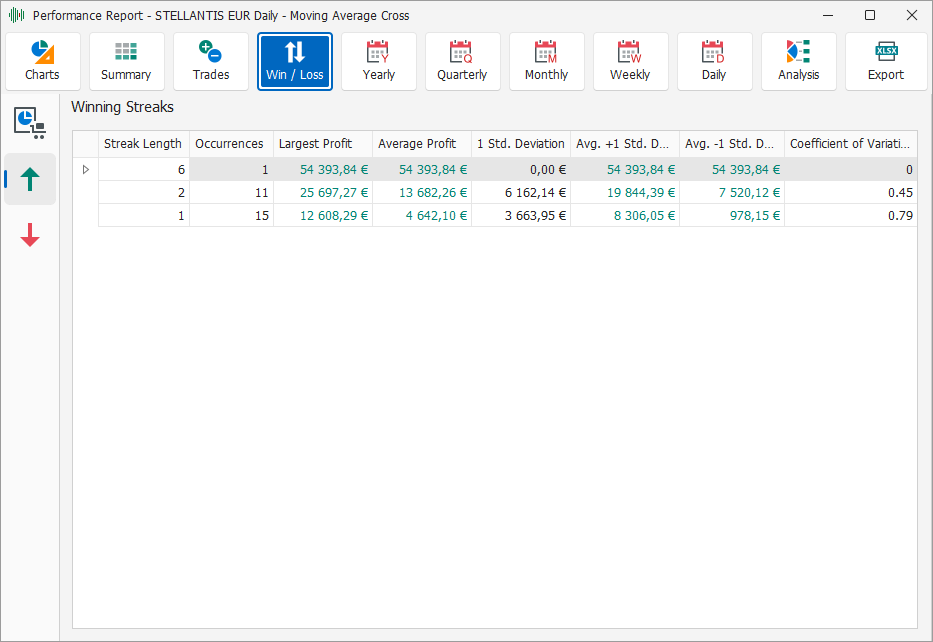This screenshot has width=933, height=642.
Task: Select streak length 2 cell
Action: 143,192
